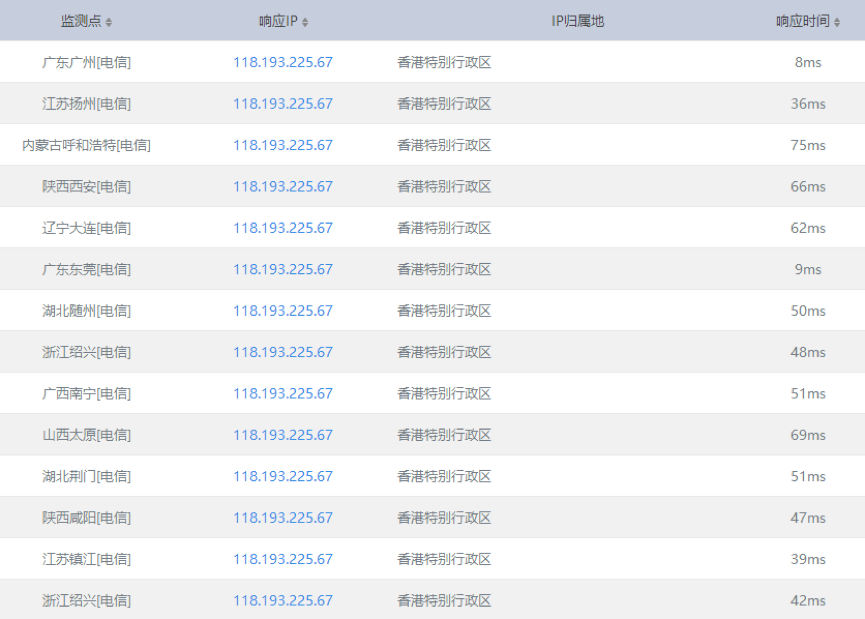
Task: Click the 江苏镇江[电信] cell
Action: pyautogui.click(x=87, y=559)
